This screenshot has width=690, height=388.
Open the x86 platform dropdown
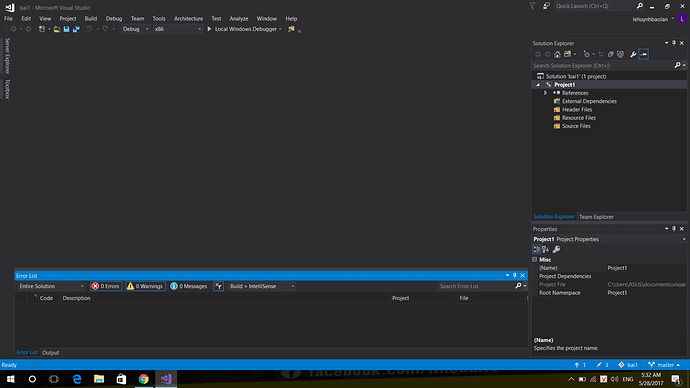[178, 29]
